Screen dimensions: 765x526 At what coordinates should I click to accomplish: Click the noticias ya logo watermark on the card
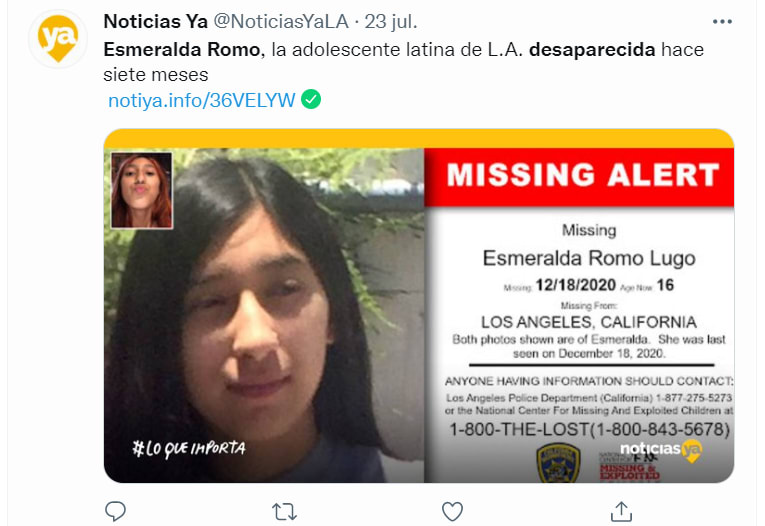[661, 449]
